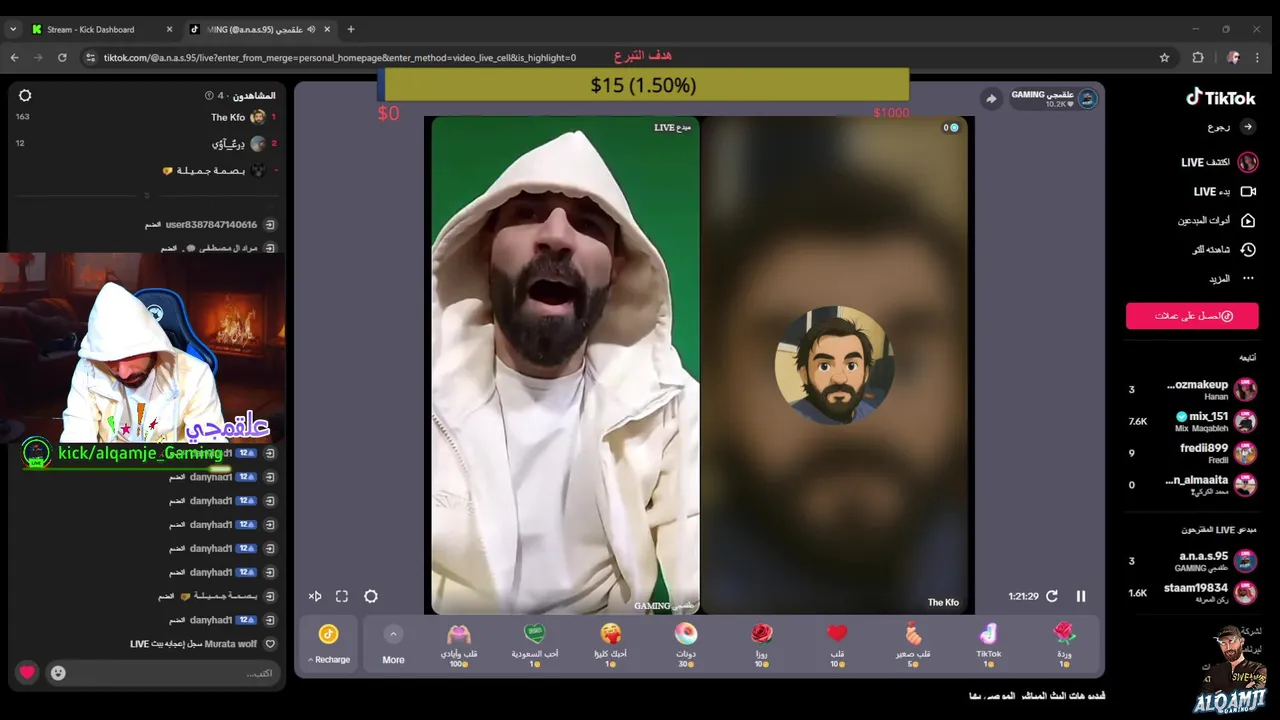Bookmark this page with star icon

tap(1164, 58)
